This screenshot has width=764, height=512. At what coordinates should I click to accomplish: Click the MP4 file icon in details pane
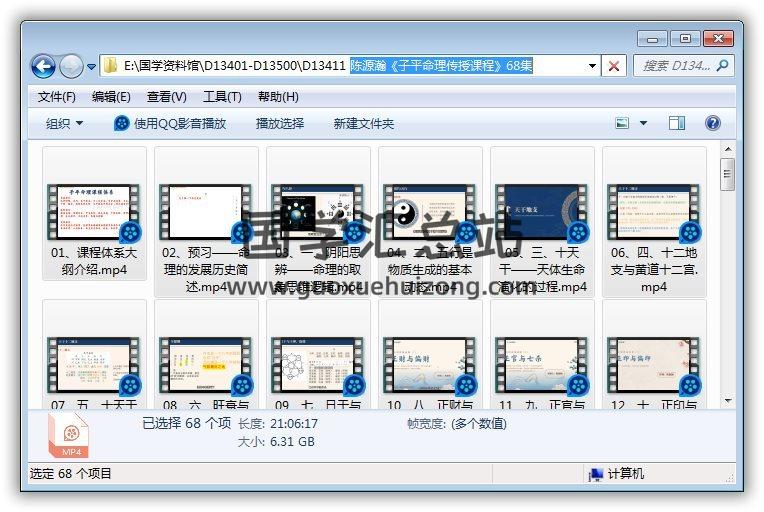click(x=69, y=436)
